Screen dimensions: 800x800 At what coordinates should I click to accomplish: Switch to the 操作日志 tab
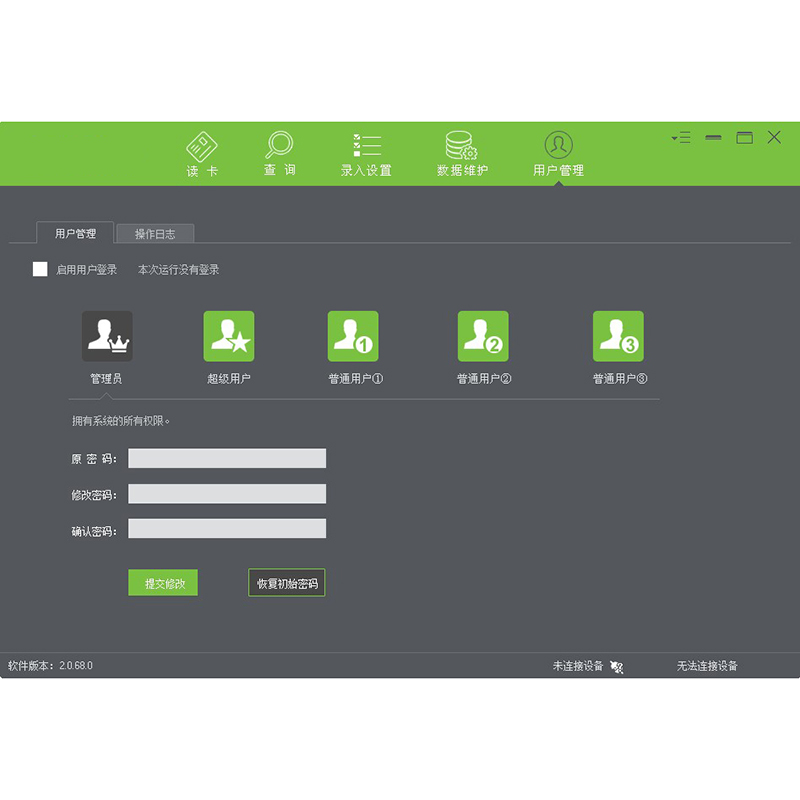[155, 234]
